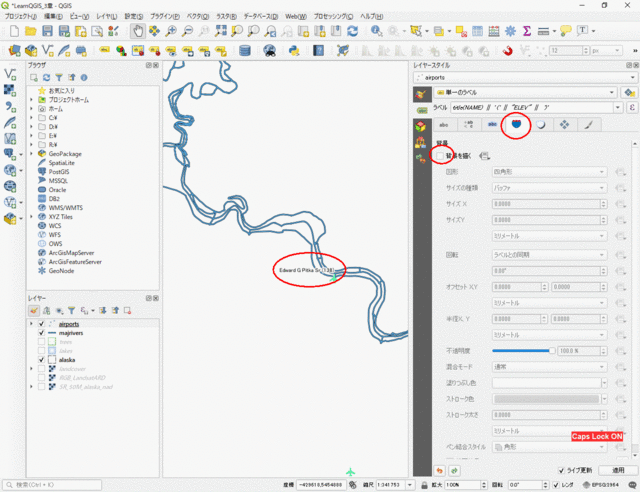Open the processing toolbox gear icon

[x=510, y=31]
